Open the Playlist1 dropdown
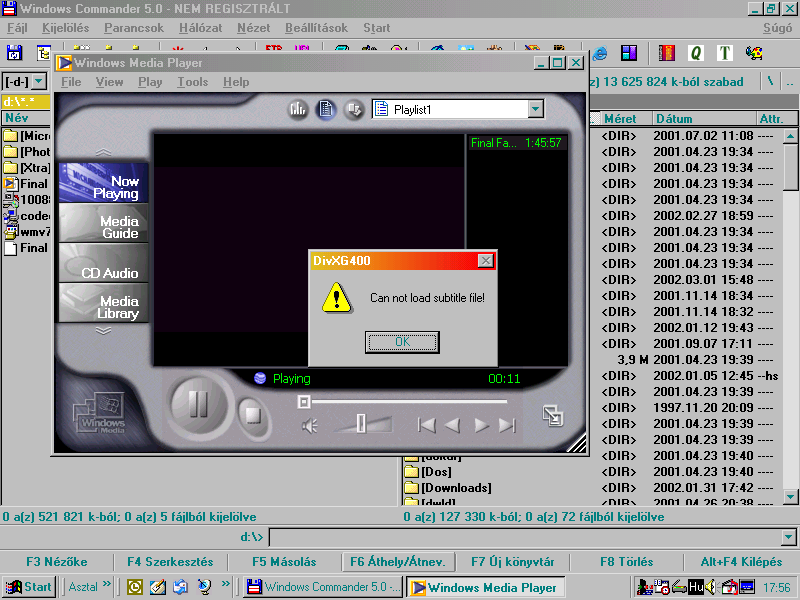The image size is (800, 600). pyautogui.click(x=535, y=109)
